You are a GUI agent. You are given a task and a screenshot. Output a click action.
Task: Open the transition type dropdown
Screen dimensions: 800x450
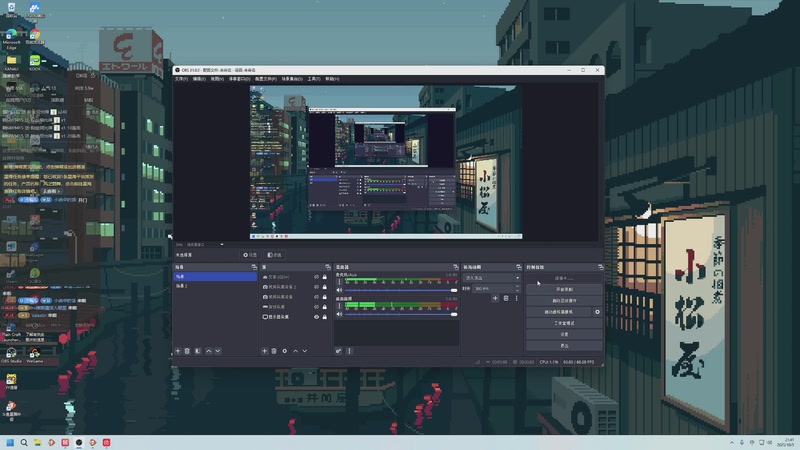tap(492, 278)
